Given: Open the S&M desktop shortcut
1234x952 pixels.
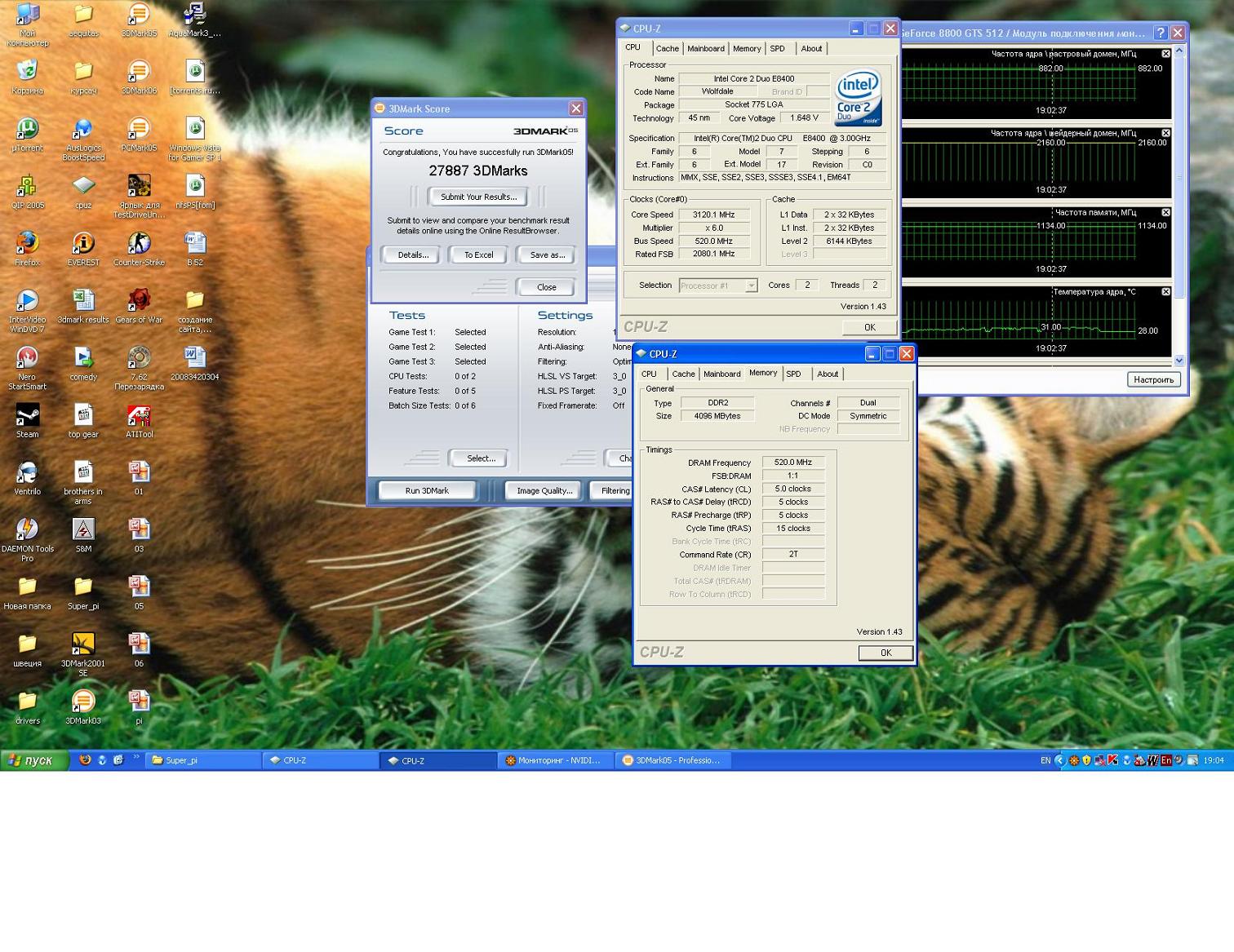Looking at the screenshot, I should pos(82,534).
